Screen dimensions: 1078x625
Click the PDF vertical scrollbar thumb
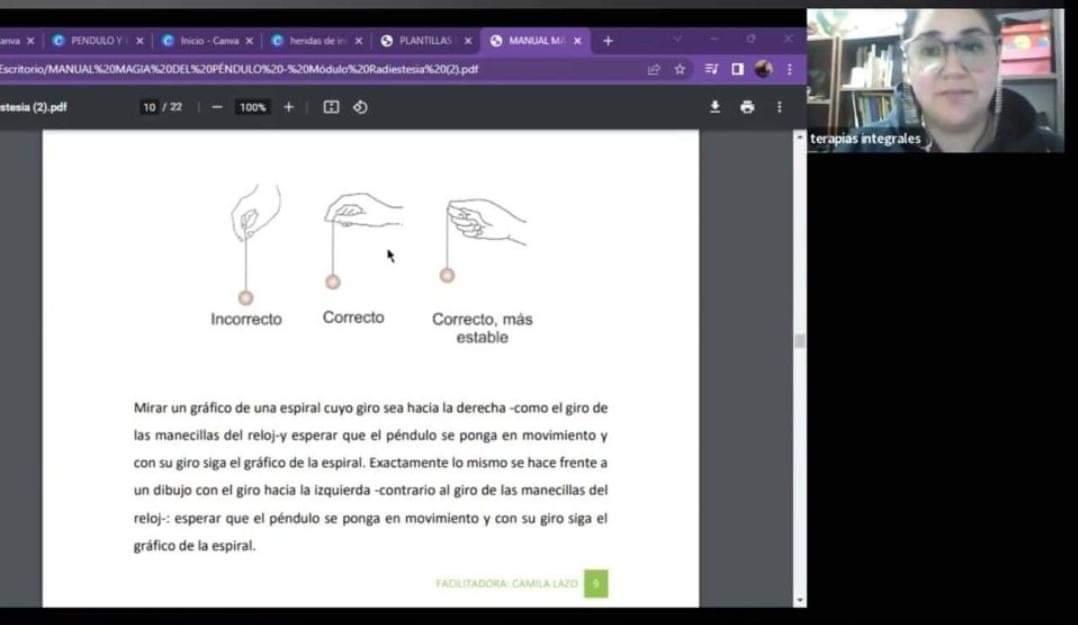pyautogui.click(x=799, y=341)
